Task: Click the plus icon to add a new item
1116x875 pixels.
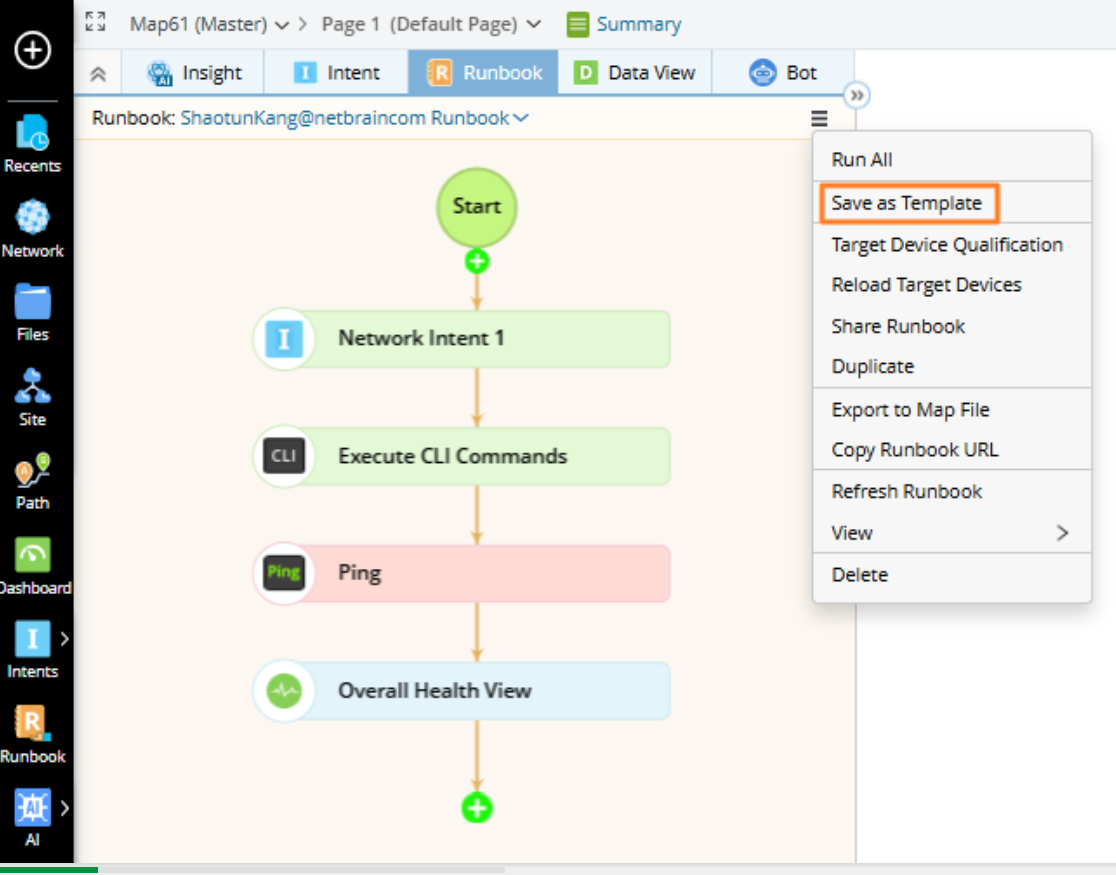Action: click(33, 50)
